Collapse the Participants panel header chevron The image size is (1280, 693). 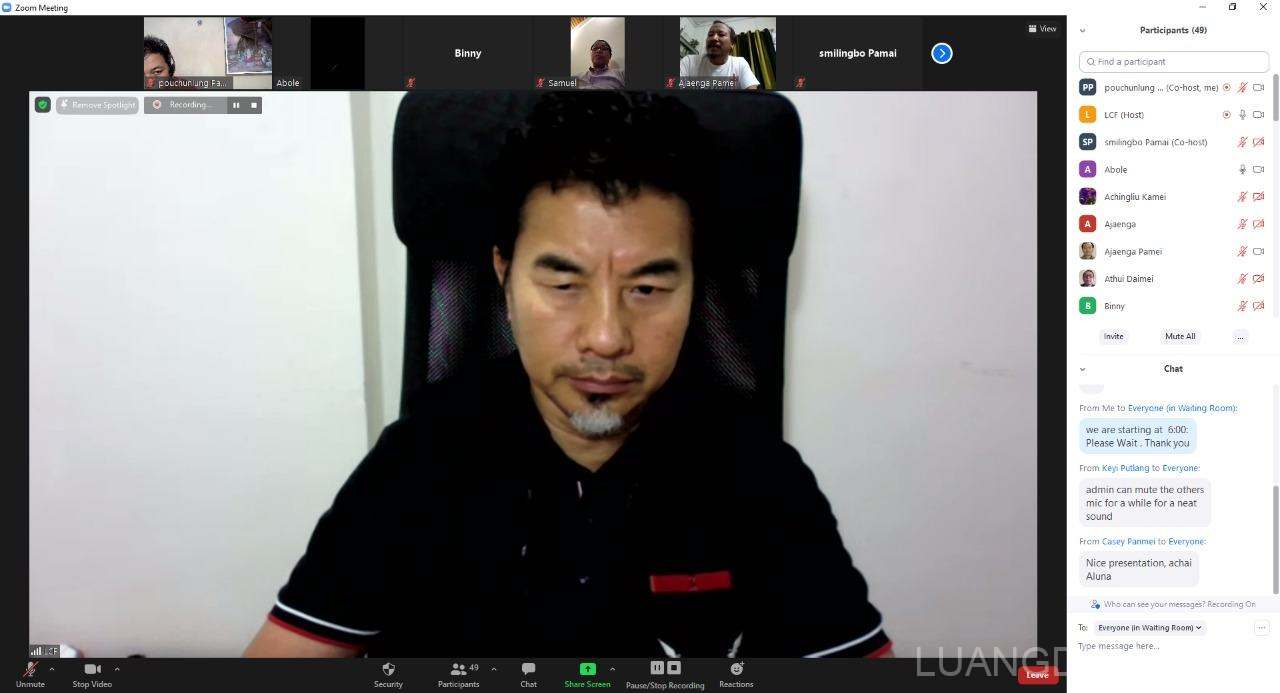pos(1082,31)
